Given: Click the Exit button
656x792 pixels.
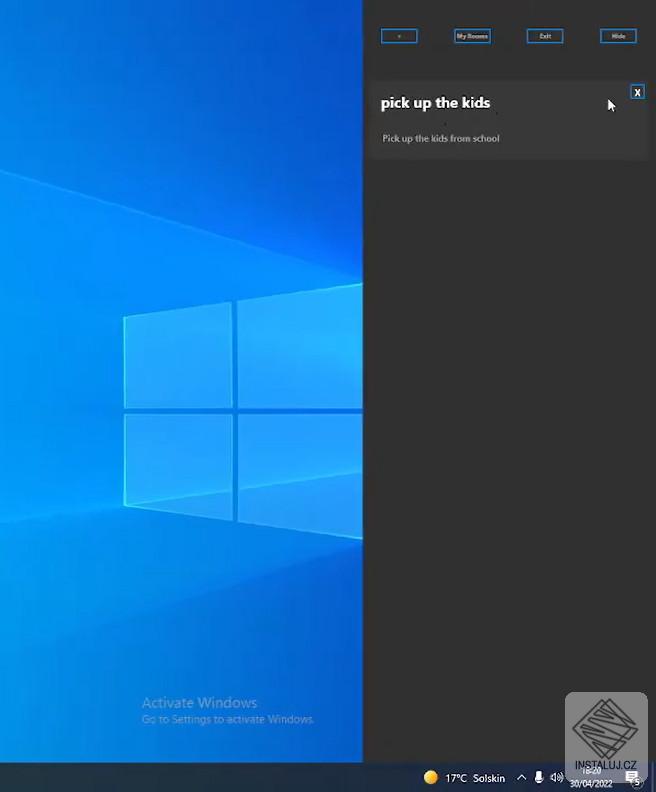Looking at the screenshot, I should pos(545,36).
